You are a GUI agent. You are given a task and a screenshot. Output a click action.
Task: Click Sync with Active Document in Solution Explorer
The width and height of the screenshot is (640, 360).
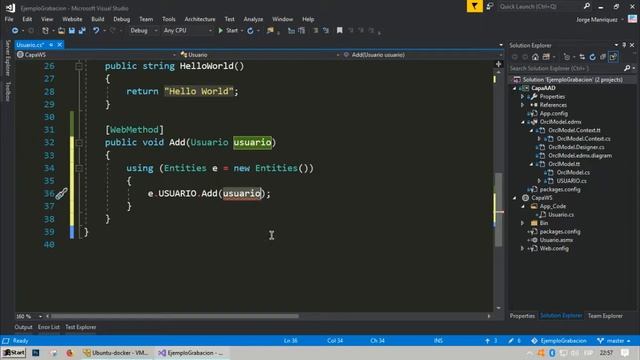coord(582,57)
